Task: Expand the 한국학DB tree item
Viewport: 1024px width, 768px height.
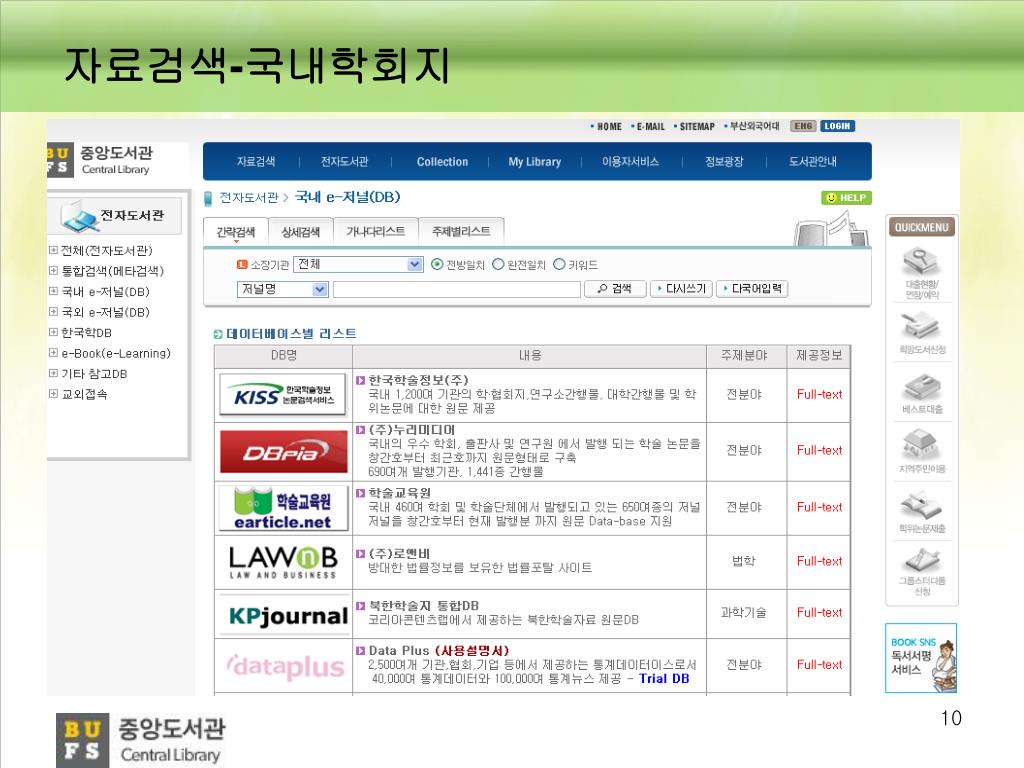Action: tap(53, 332)
